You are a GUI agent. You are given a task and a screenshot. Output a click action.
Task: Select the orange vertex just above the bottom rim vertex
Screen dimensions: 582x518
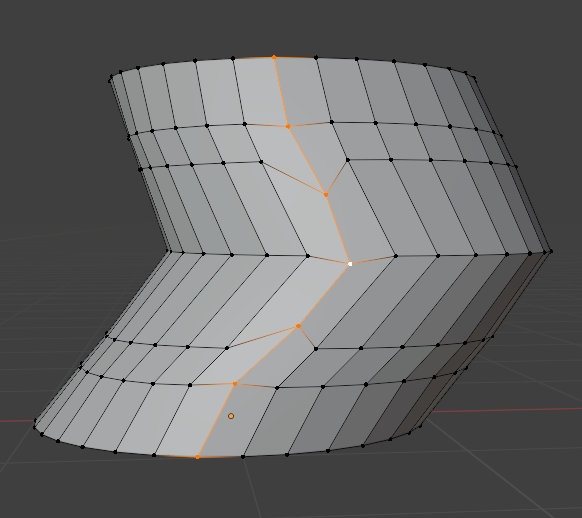point(235,384)
